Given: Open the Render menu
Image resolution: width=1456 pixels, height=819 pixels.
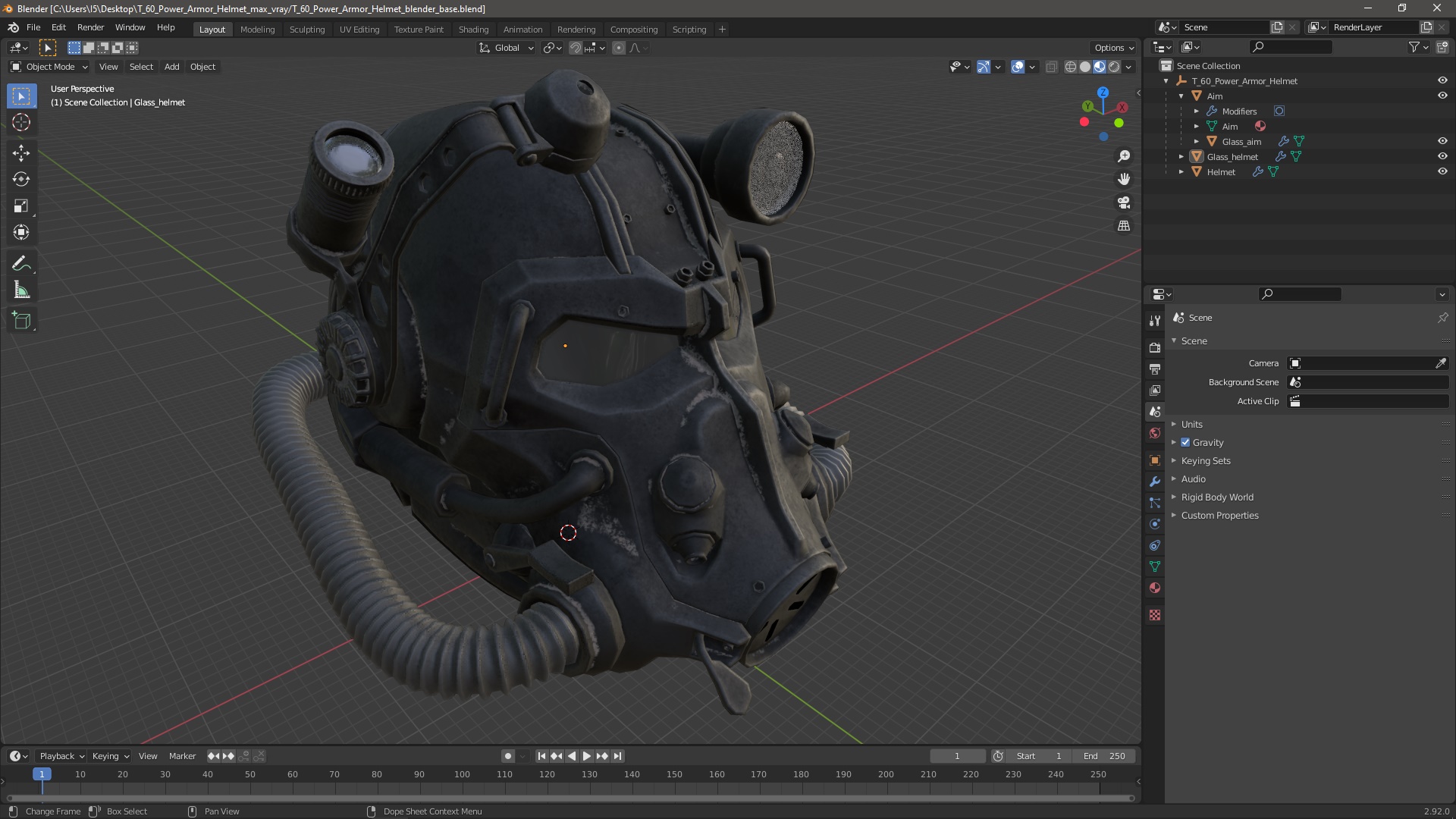Looking at the screenshot, I should 90,27.
